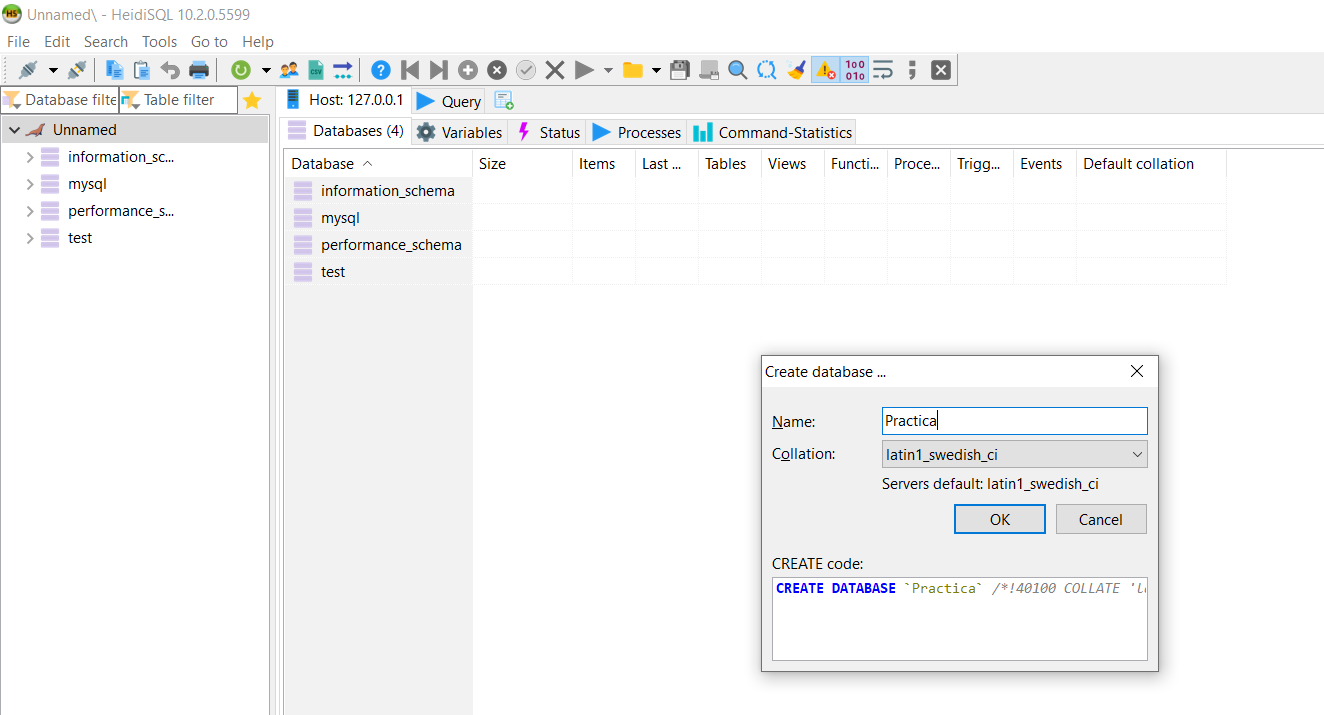Switch to the Status tab
This screenshot has width=1324, height=715.
tap(548, 132)
